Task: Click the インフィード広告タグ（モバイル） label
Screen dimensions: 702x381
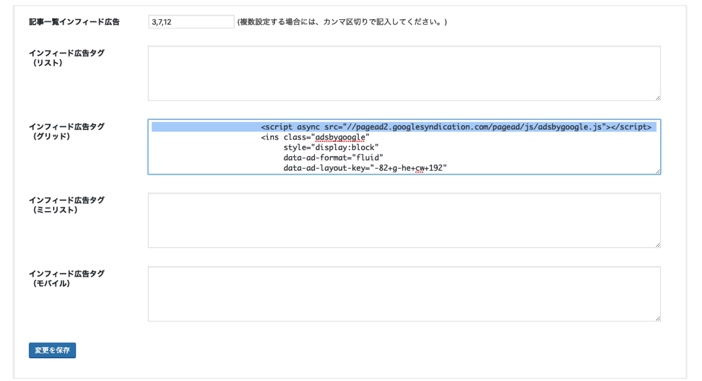Action: click(67, 278)
